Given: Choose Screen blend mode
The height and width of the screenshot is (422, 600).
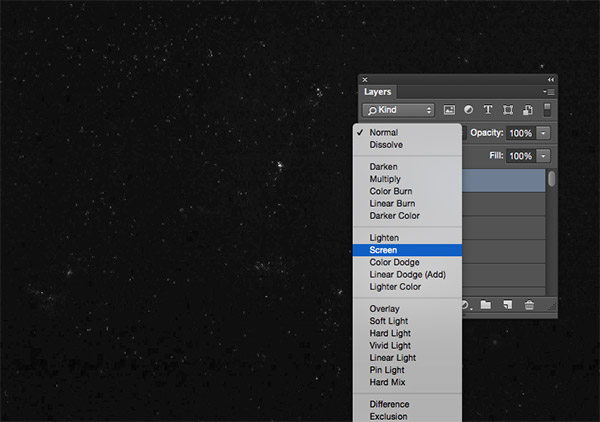Looking at the screenshot, I should (x=384, y=250).
